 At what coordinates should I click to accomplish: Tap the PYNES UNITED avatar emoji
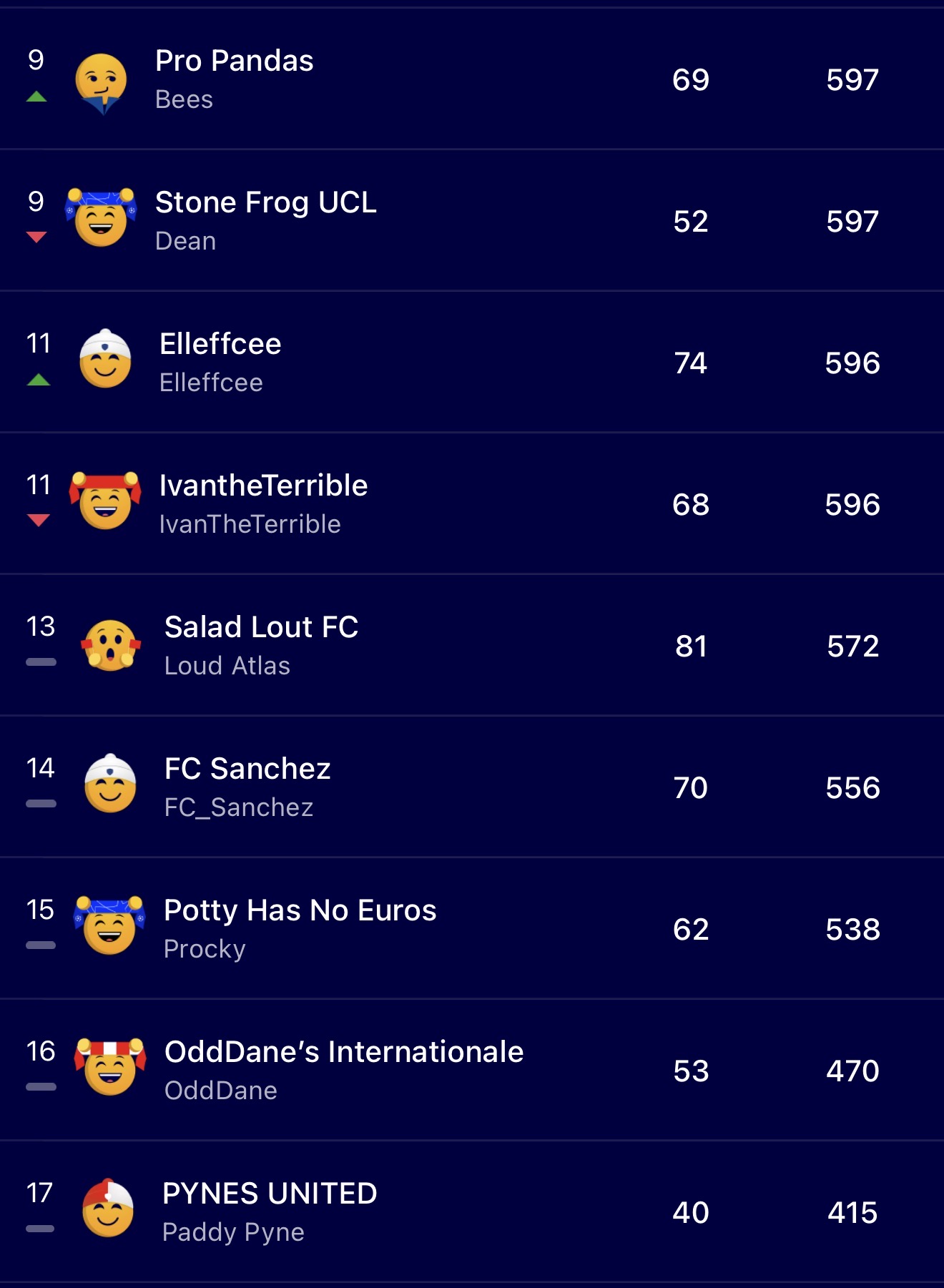click(x=108, y=1209)
